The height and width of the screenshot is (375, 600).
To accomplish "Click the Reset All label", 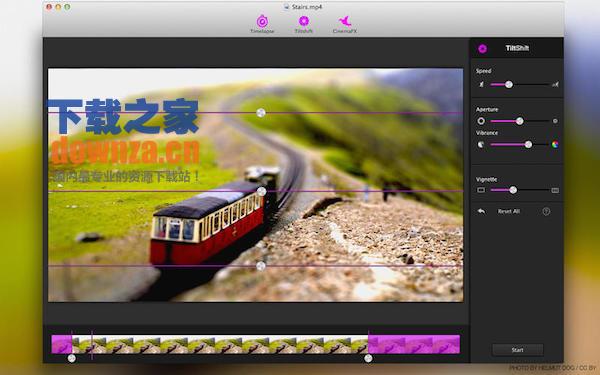I will tap(509, 211).
